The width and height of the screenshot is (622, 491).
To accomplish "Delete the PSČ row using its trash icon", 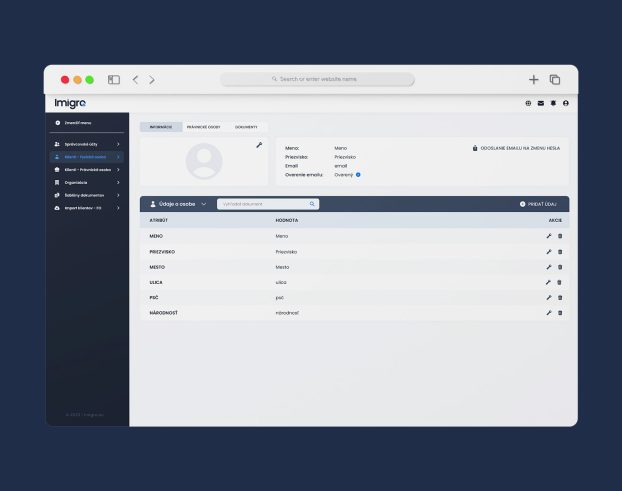I will [x=560, y=297].
